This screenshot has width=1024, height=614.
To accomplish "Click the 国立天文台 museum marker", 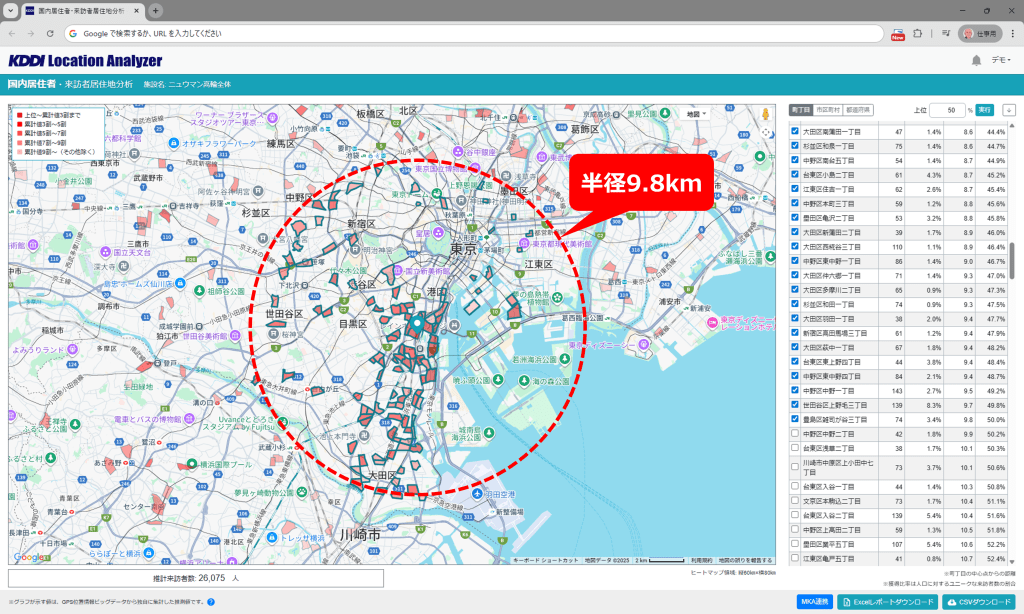I will coord(106,252).
